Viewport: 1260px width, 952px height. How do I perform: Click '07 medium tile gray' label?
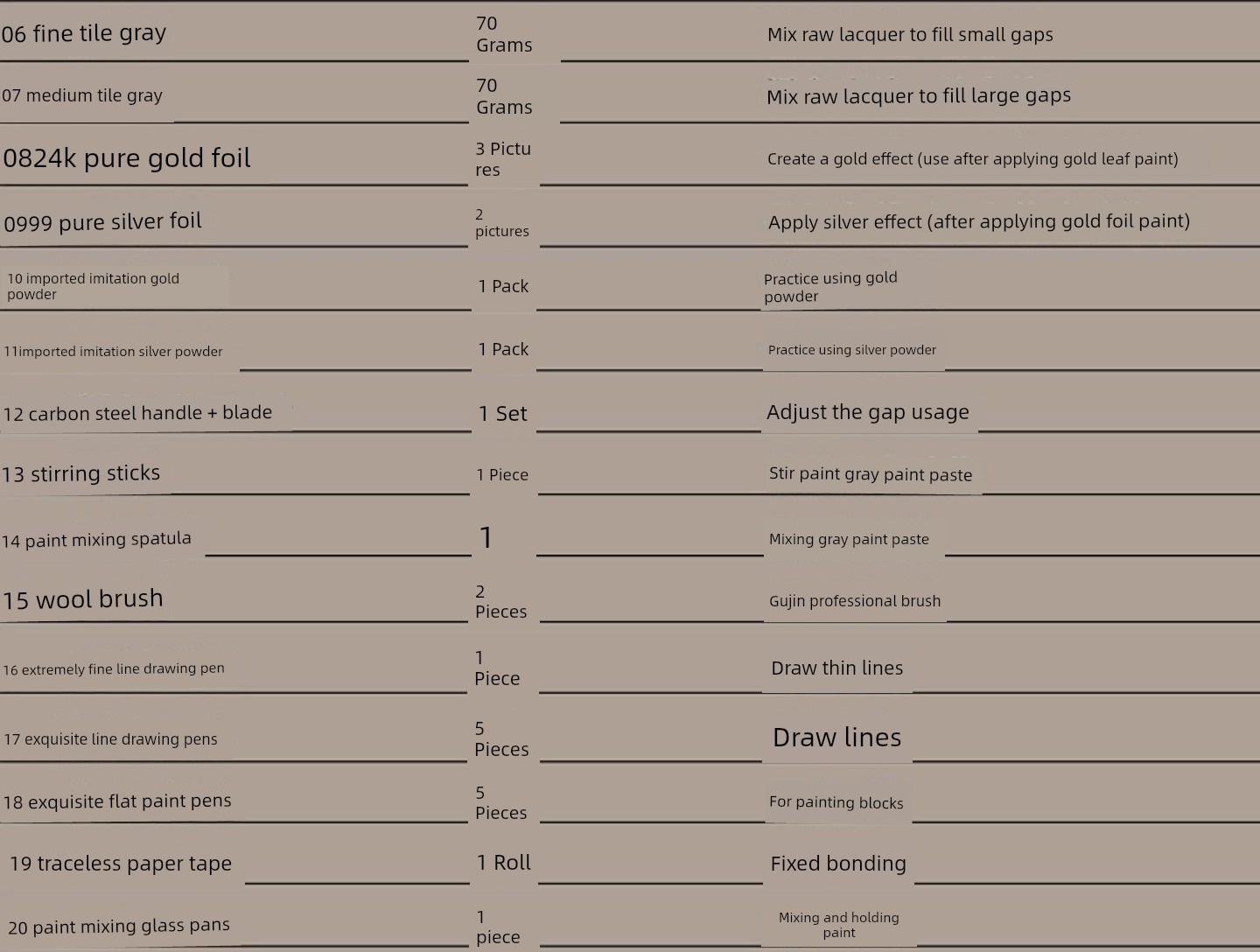point(82,95)
